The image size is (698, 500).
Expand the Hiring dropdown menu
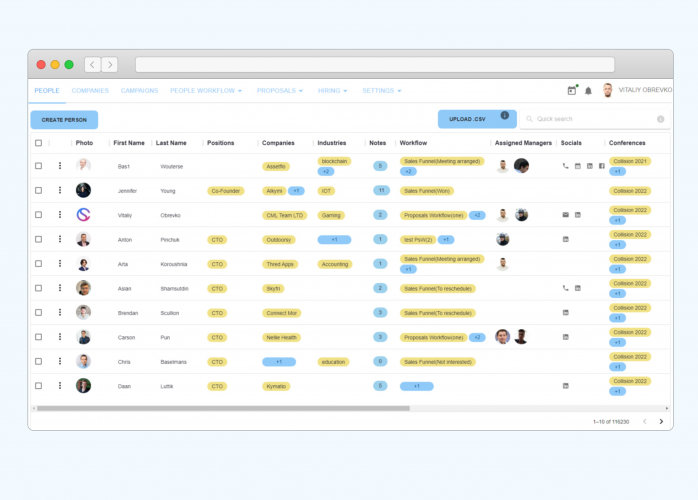click(x=332, y=91)
